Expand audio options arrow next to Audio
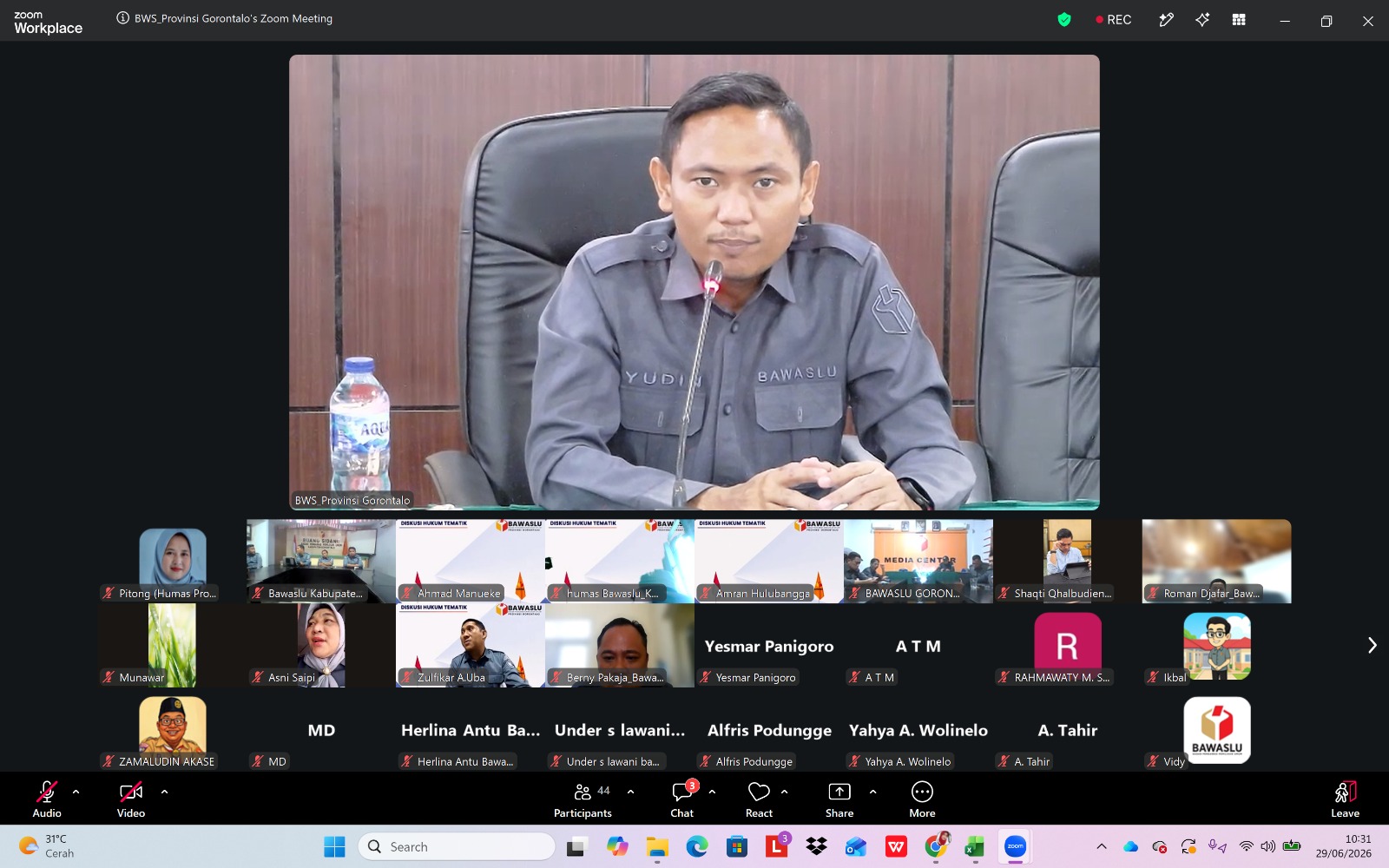Screen dimensions: 1389x868 click(x=76, y=792)
